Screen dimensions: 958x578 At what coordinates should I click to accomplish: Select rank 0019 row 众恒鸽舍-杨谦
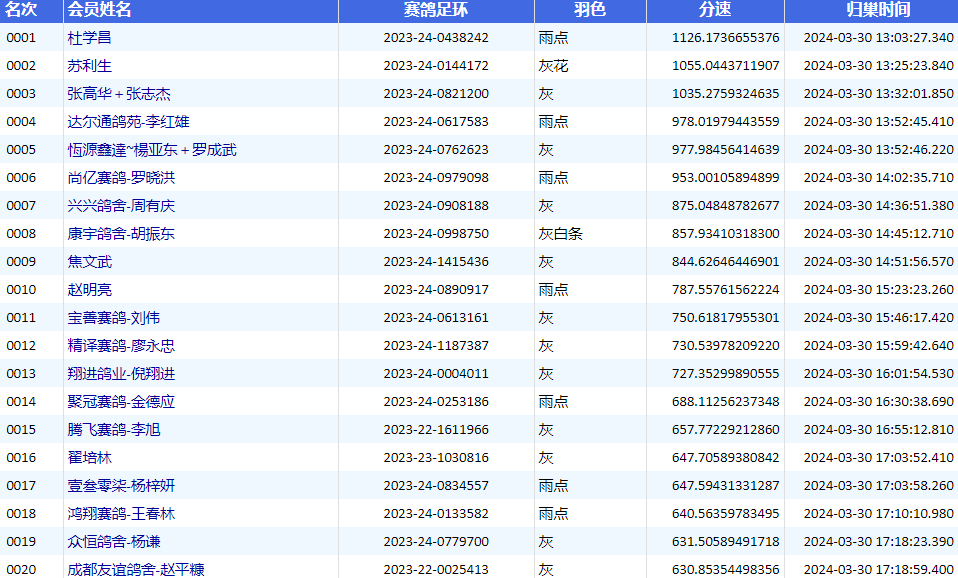click(x=113, y=542)
